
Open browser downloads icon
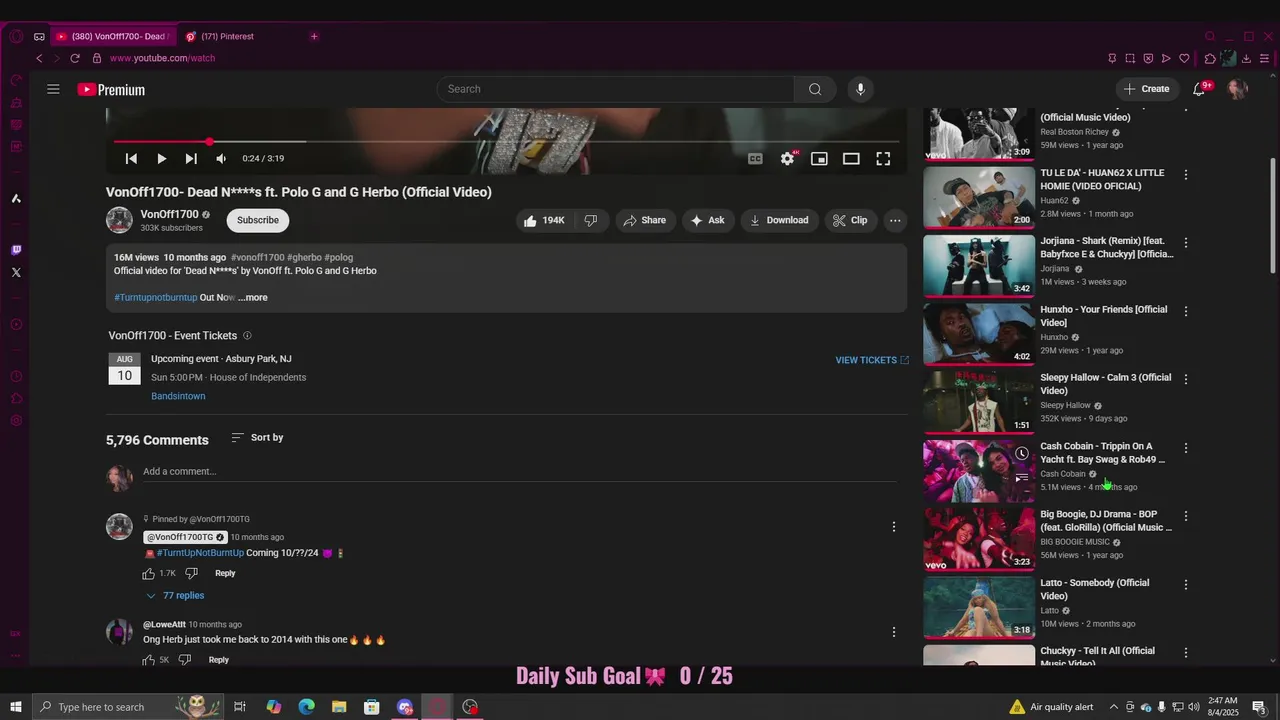pyautogui.click(x=1247, y=58)
